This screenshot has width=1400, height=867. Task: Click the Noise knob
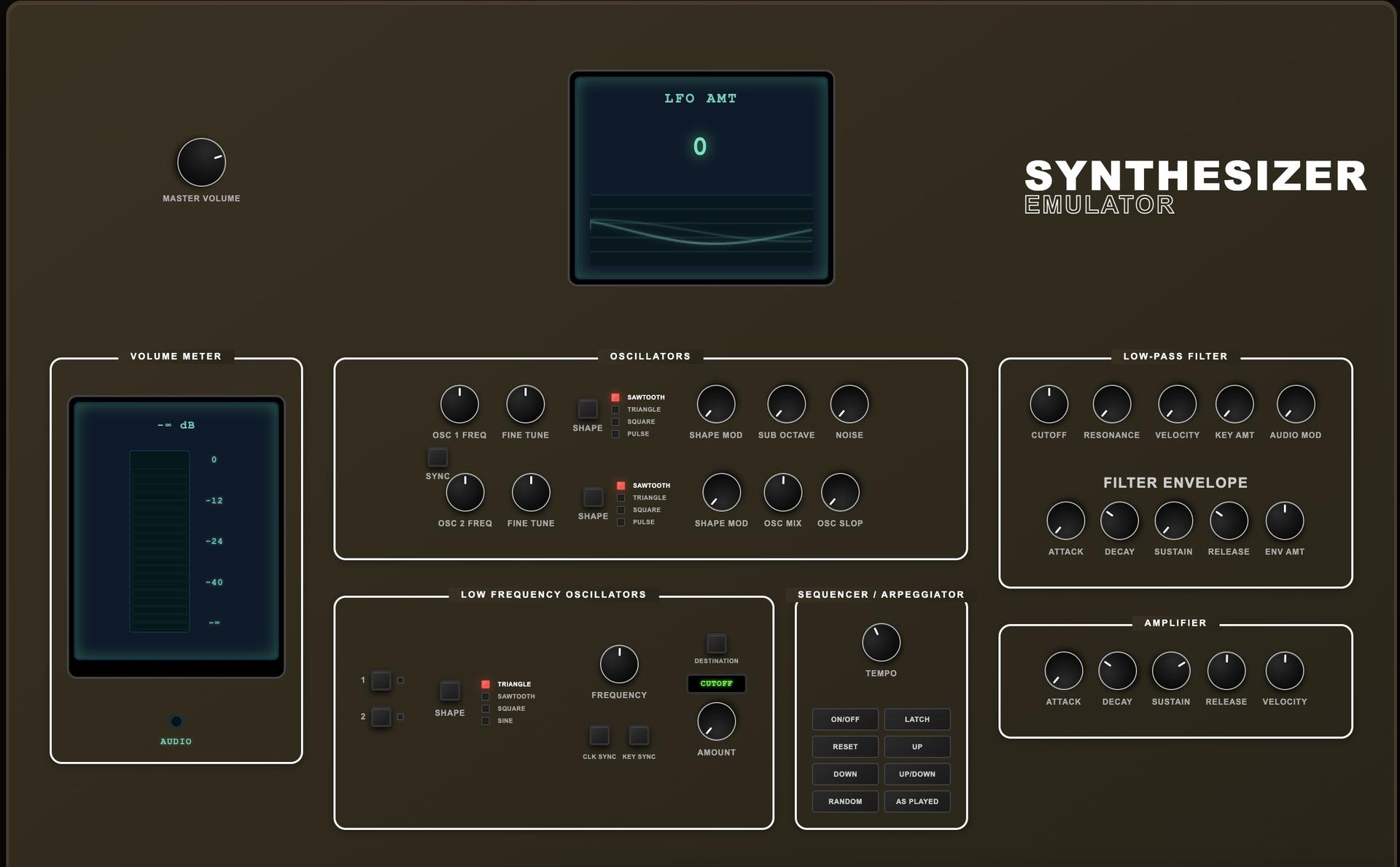tap(849, 404)
